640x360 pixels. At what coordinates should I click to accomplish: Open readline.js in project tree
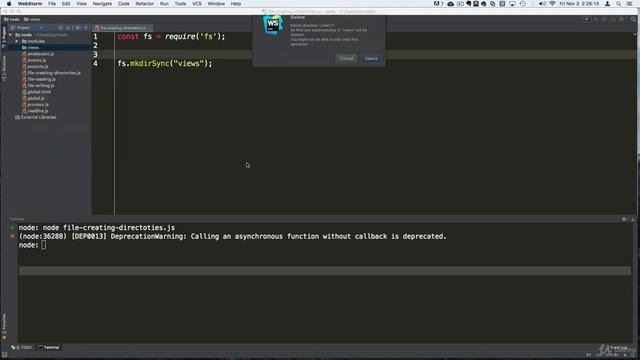[x=35, y=111]
